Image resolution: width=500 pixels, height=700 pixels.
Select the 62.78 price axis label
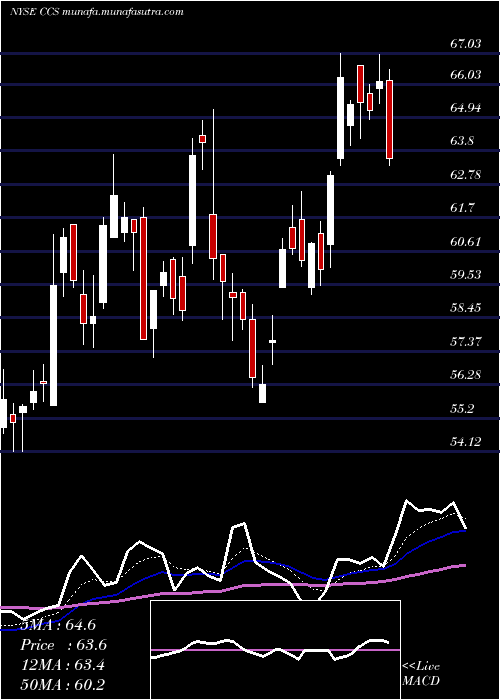pyautogui.click(x=466, y=175)
